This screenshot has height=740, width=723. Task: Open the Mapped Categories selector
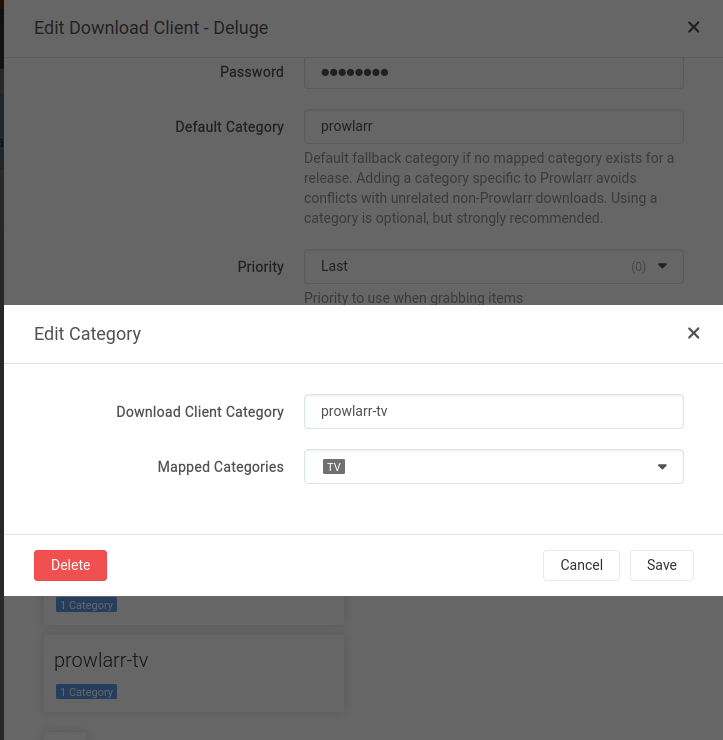point(494,467)
